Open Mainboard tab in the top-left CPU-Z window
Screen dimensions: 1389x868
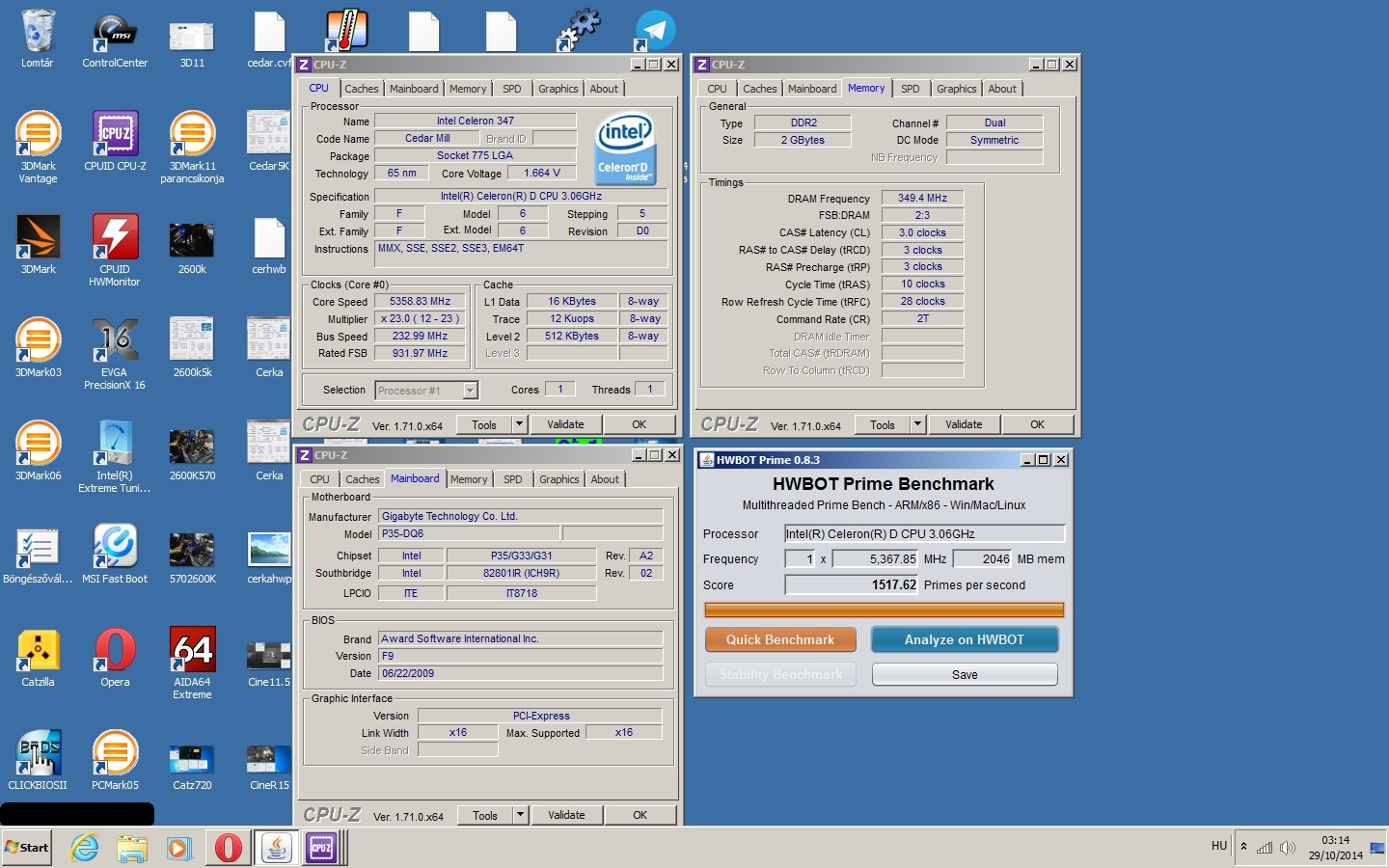pos(414,89)
